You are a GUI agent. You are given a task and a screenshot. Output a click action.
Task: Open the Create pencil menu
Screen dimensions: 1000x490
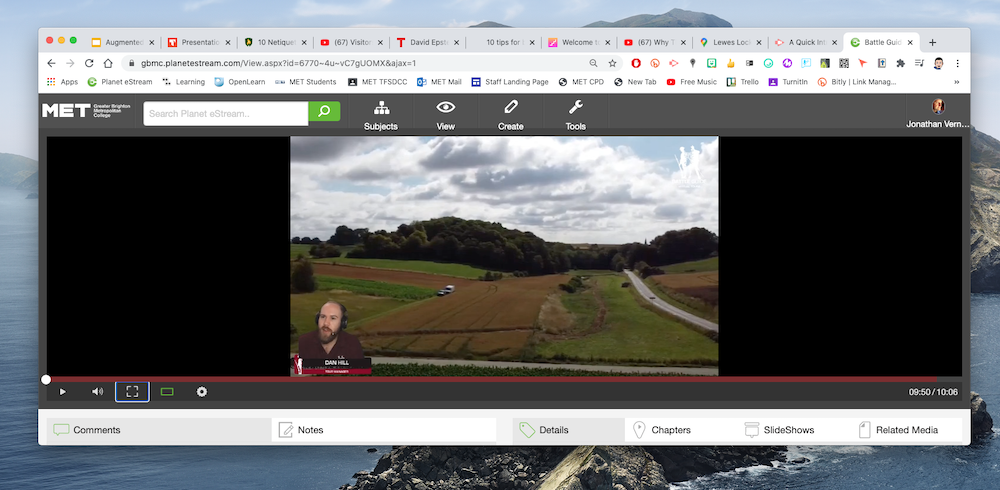coord(510,115)
